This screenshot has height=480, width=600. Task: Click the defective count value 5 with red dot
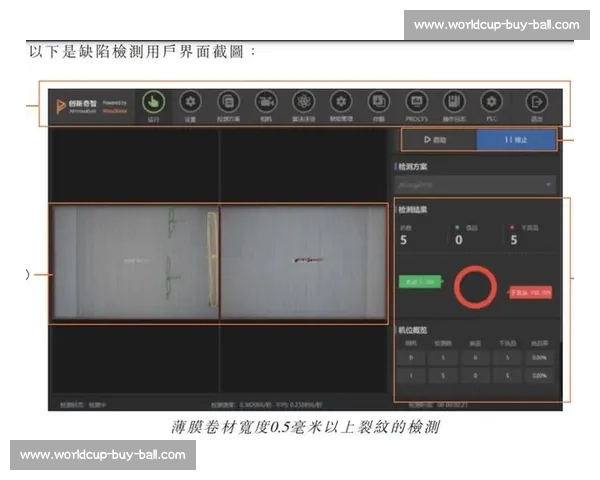point(514,240)
